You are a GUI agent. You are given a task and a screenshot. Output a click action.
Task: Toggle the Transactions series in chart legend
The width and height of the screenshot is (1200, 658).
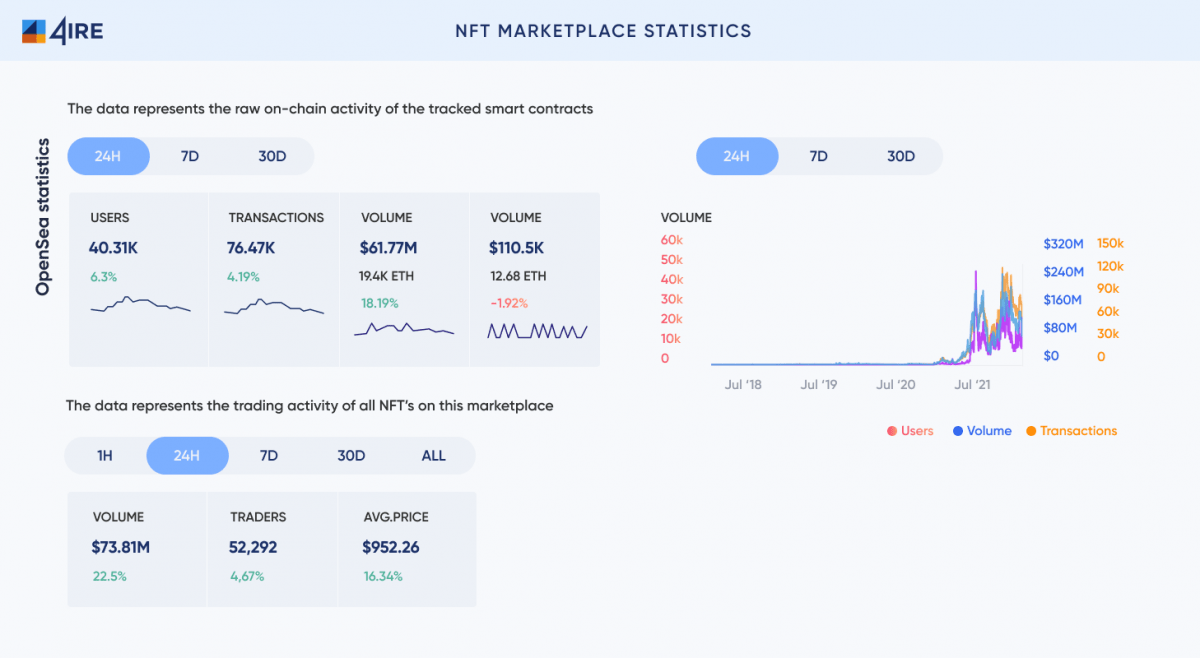pyautogui.click(x=1071, y=431)
